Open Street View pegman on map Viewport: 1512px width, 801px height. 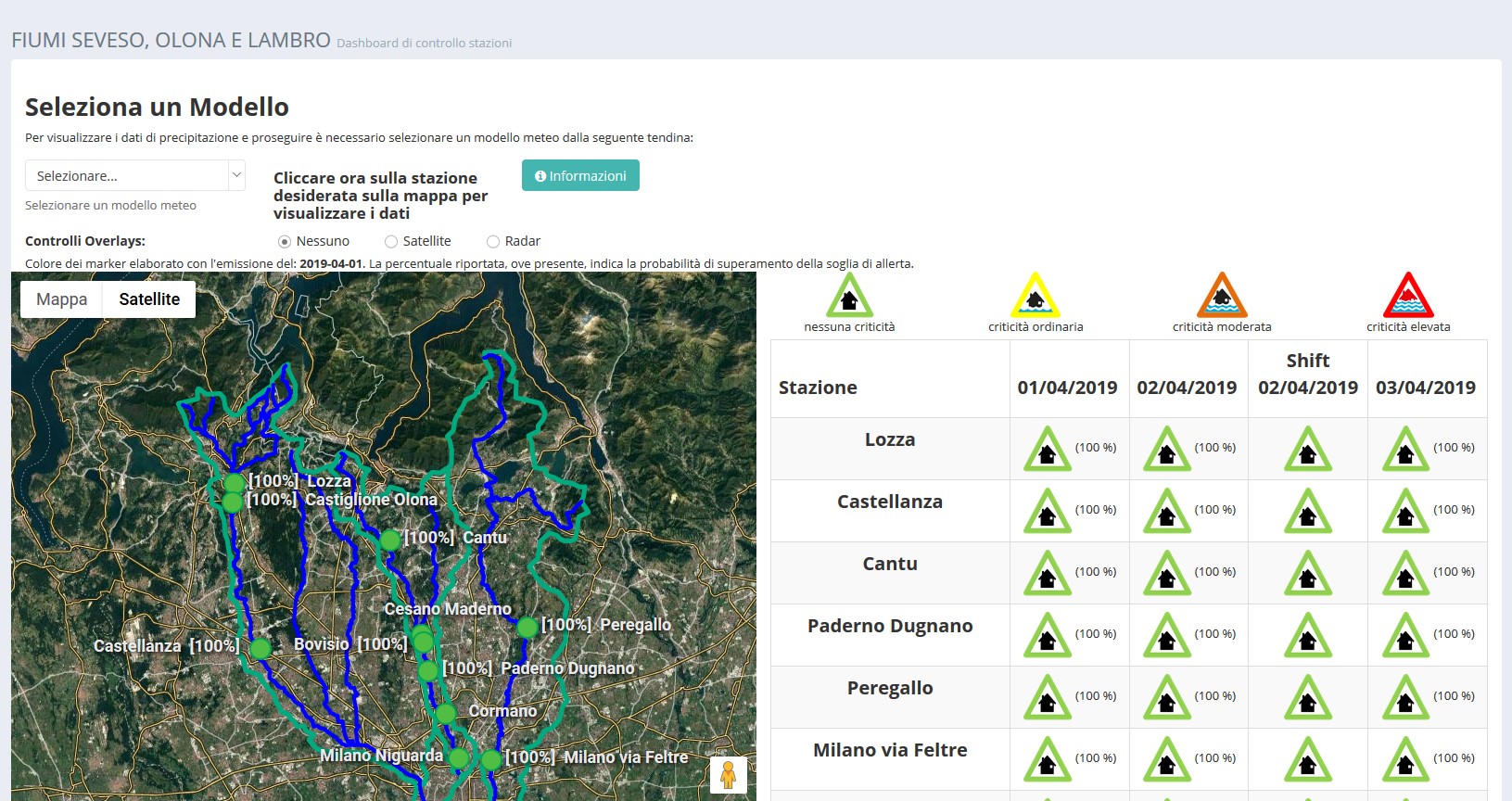(728, 775)
